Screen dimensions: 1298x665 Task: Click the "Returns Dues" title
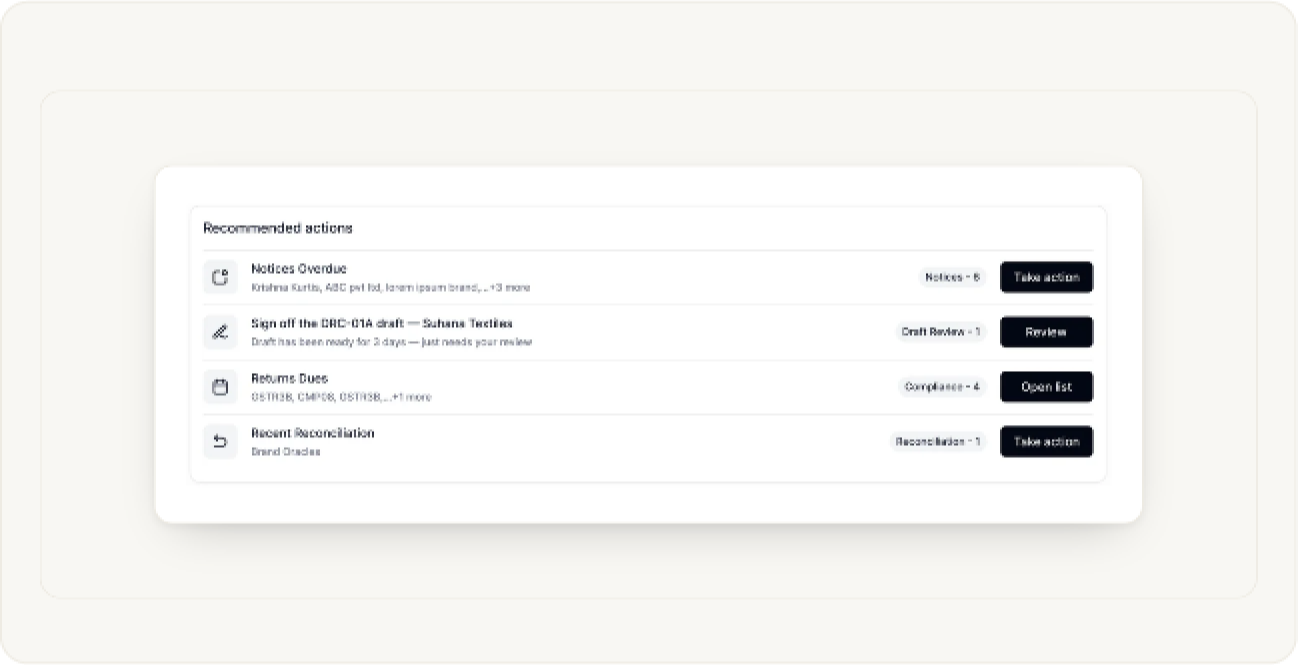289,379
